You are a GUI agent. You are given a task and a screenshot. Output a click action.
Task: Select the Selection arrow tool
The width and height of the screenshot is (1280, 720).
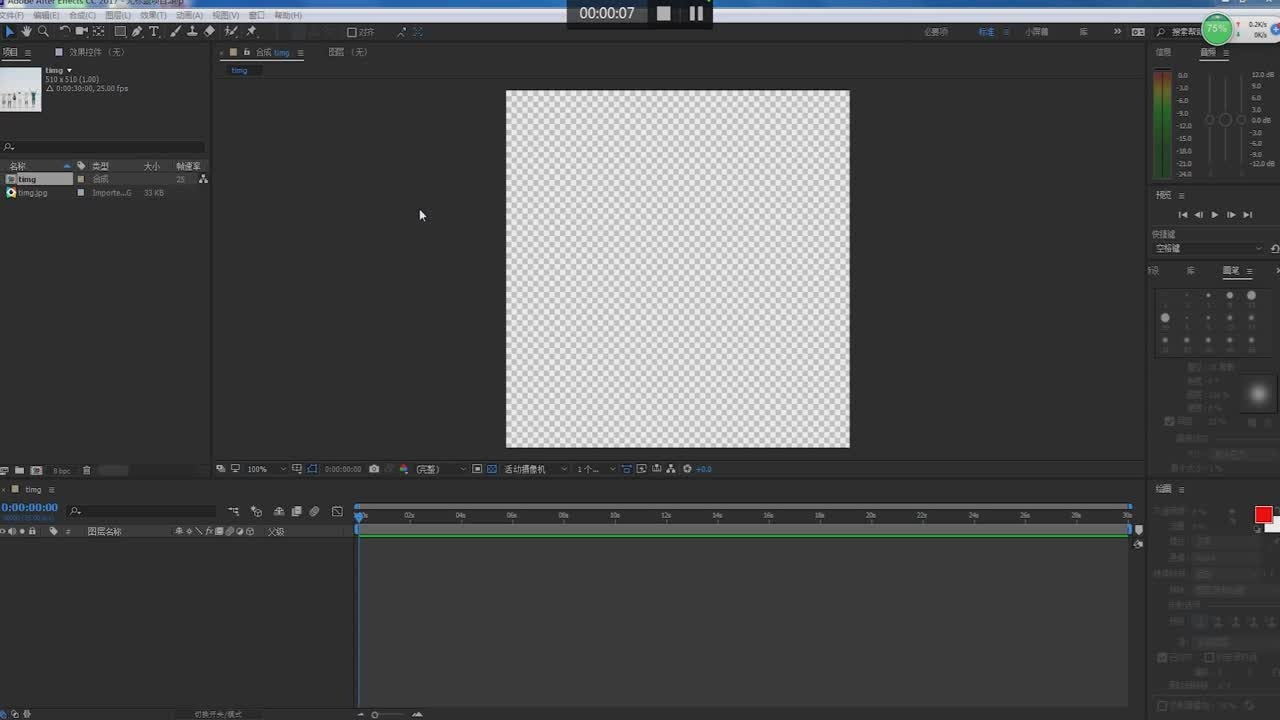10,32
